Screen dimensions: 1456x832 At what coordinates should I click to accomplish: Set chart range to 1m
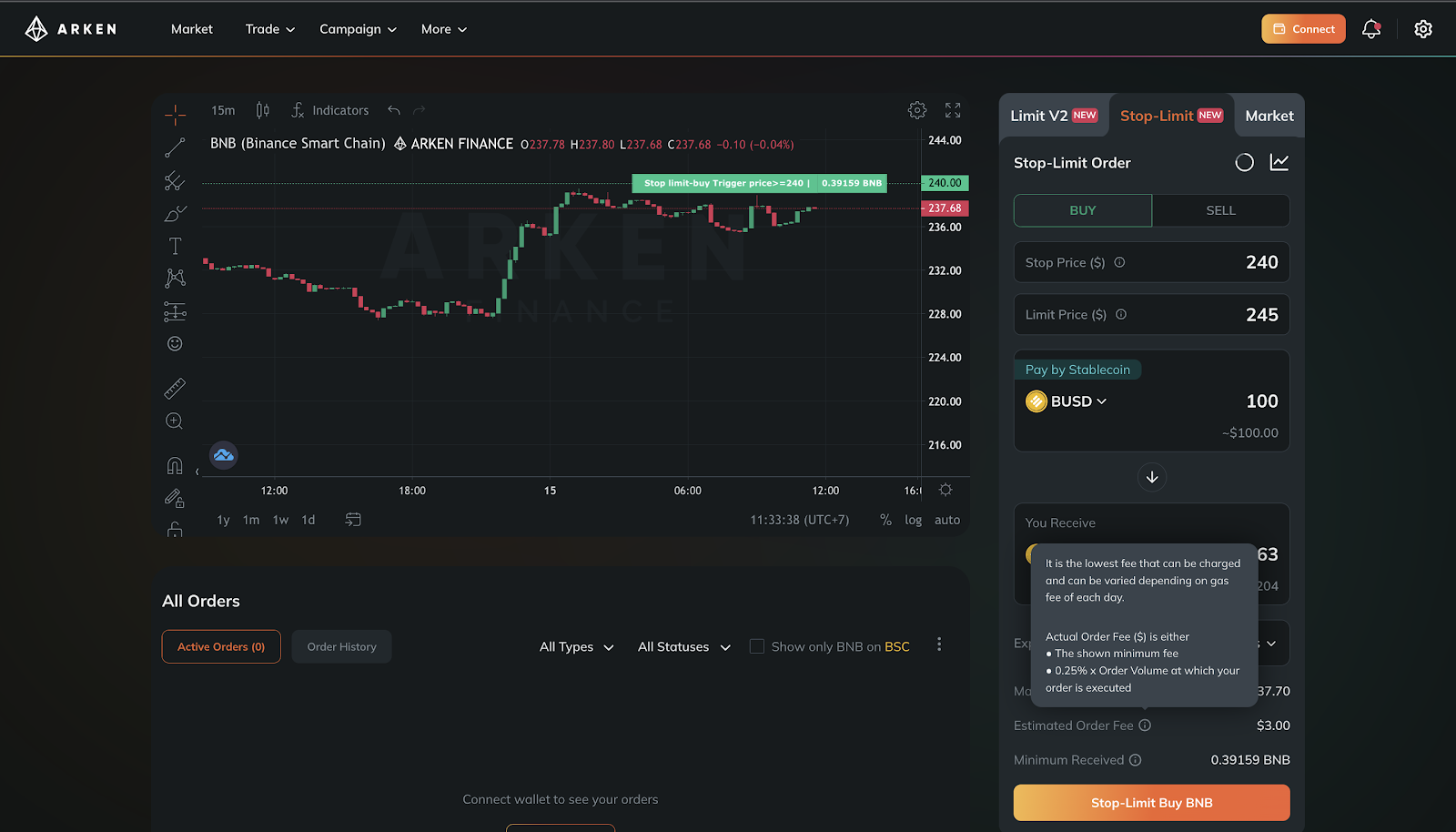(251, 520)
